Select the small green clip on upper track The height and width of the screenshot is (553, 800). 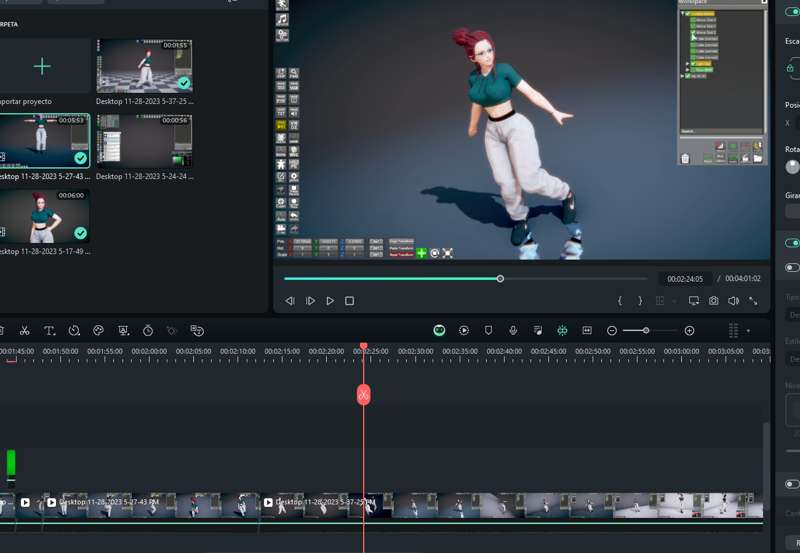click(x=11, y=467)
